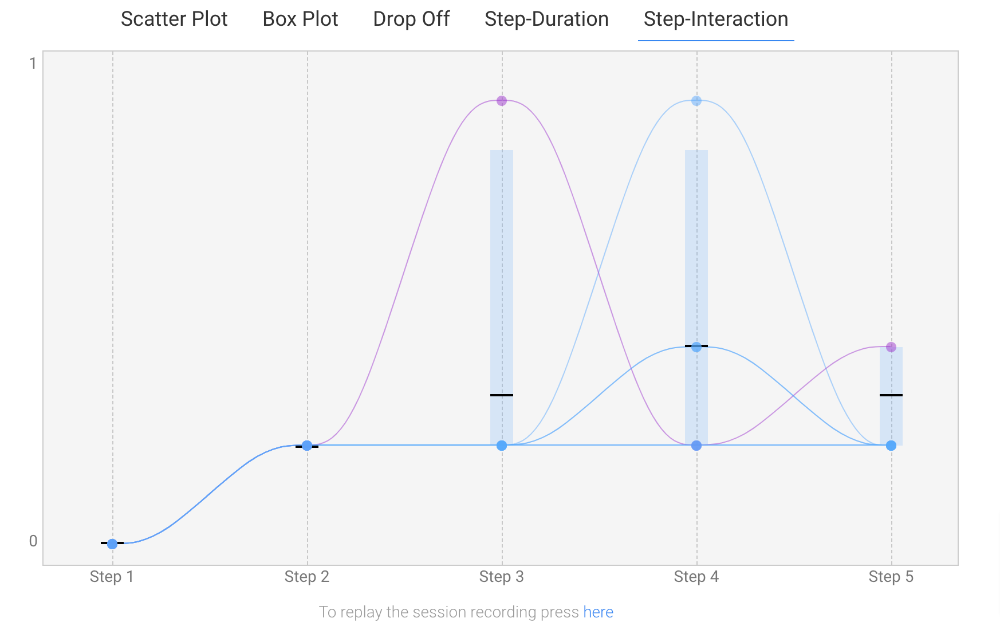Go to the Step-Duration tab
This screenshot has width=1000, height=635.
click(546, 19)
